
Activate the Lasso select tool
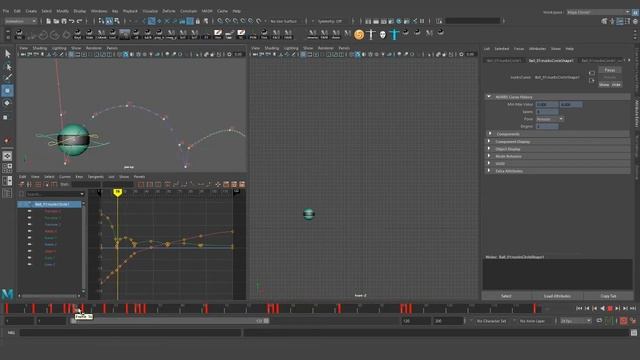[7, 66]
